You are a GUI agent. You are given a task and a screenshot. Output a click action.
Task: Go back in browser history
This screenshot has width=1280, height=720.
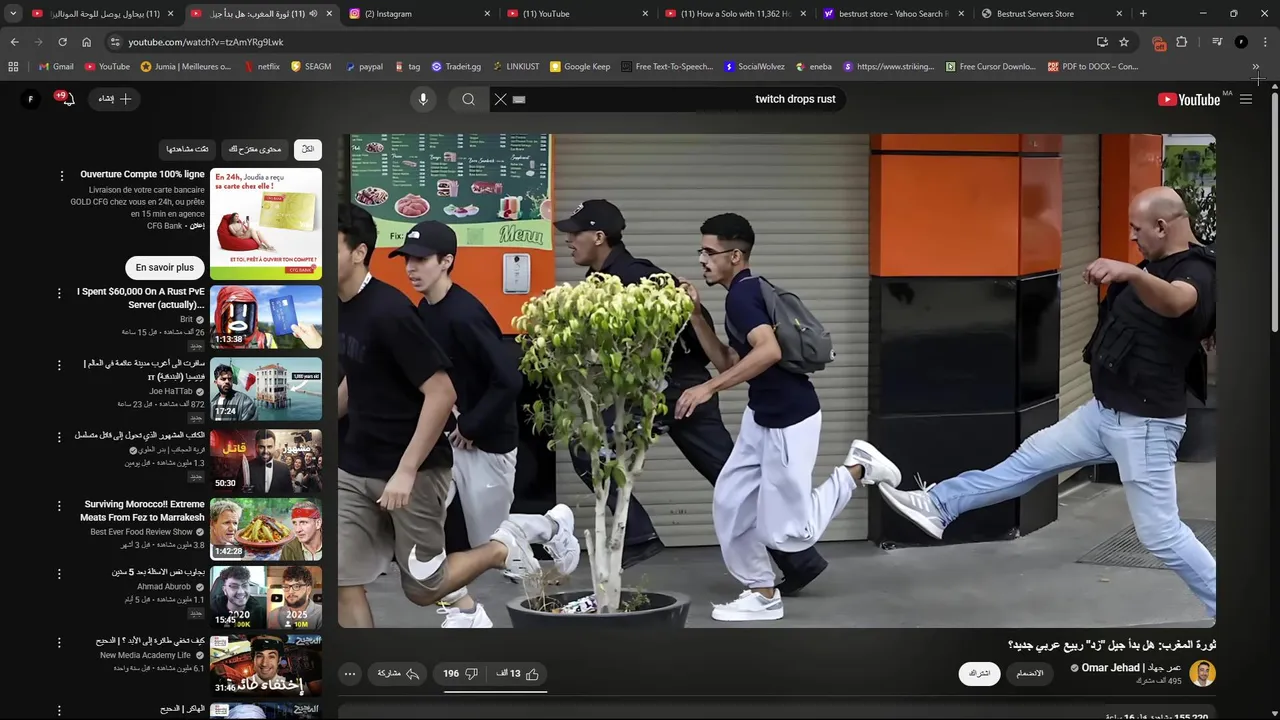[14, 42]
